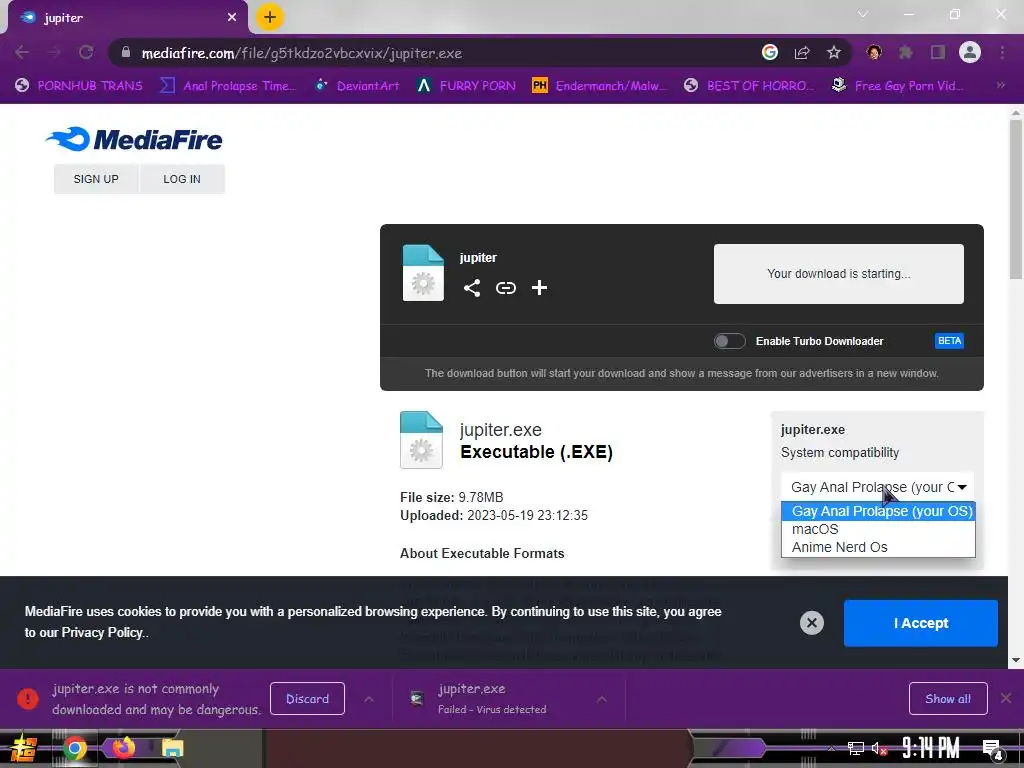Click the BETA badge
Viewport: 1024px width, 768px height.
pyautogui.click(x=949, y=341)
